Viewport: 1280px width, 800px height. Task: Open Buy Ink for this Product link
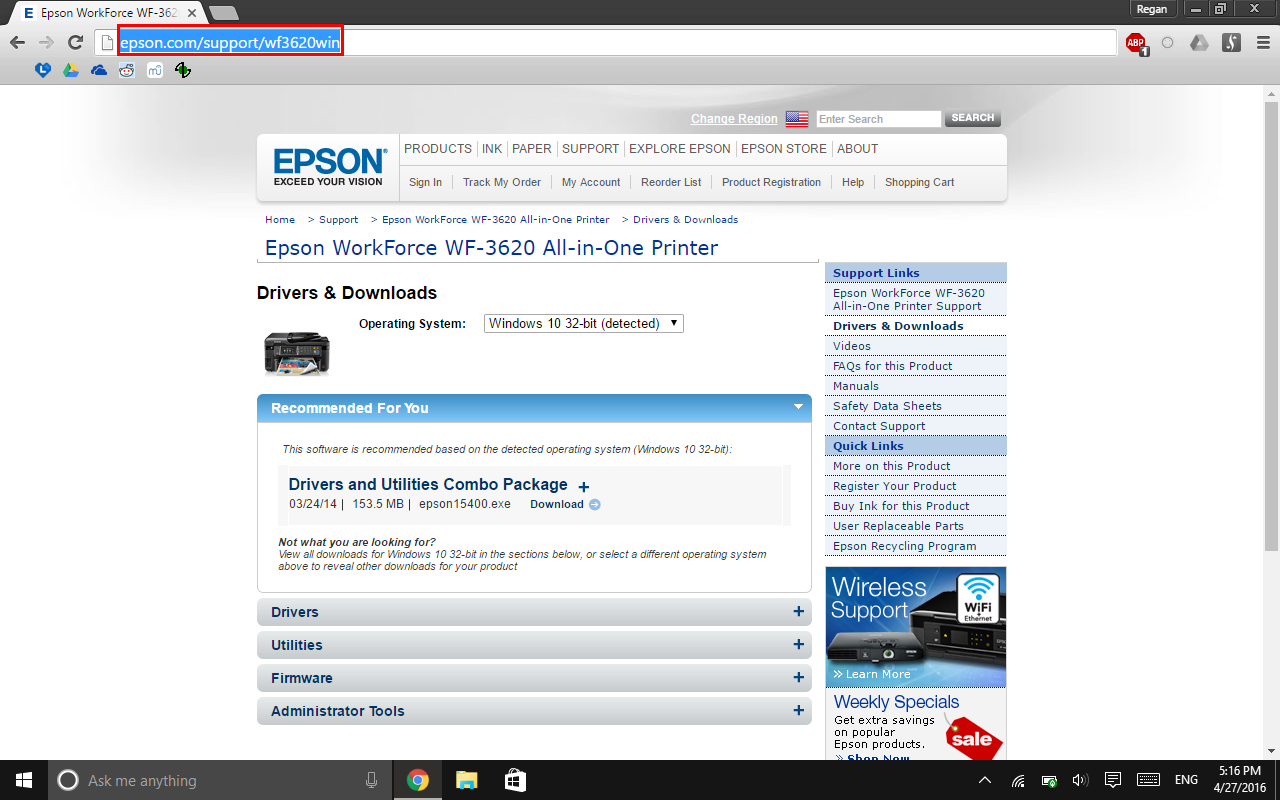coord(901,506)
